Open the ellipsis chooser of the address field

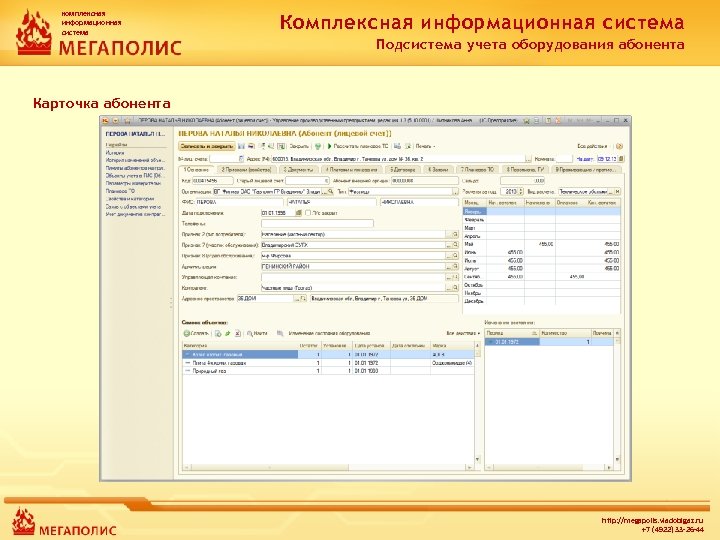(x=528, y=158)
